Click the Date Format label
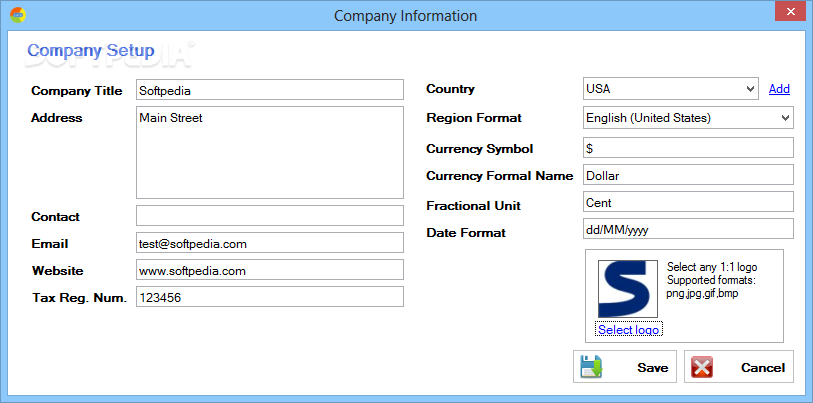The width and height of the screenshot is (813, 403). [466, 233]
